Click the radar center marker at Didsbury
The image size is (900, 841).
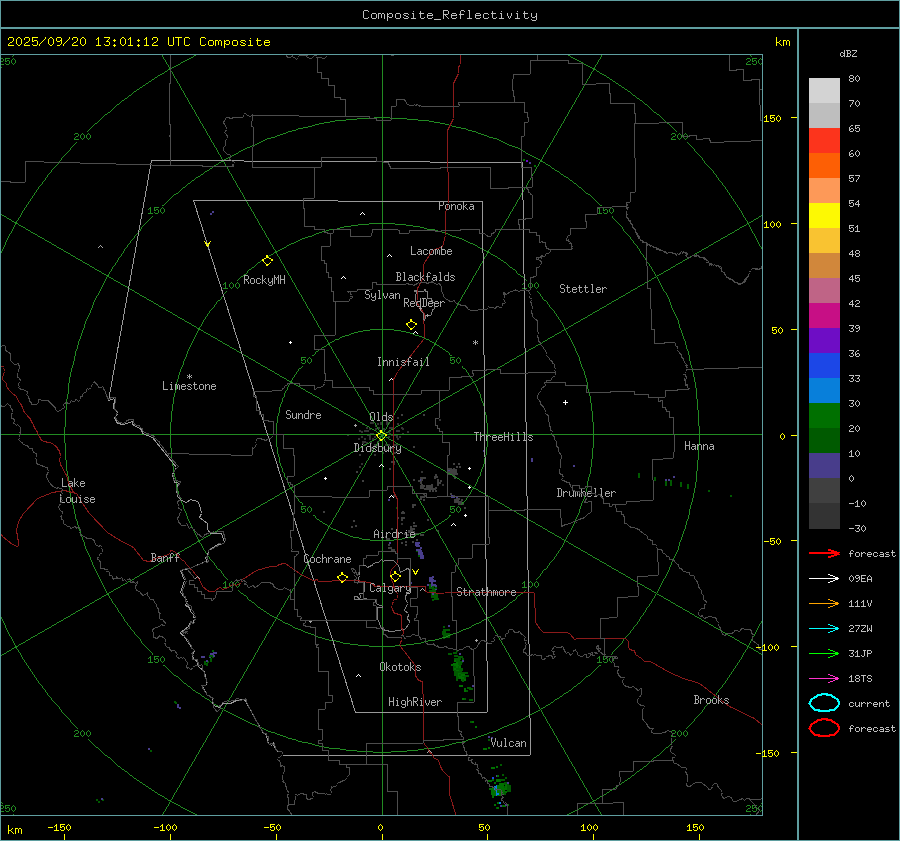tap(381, 435)
